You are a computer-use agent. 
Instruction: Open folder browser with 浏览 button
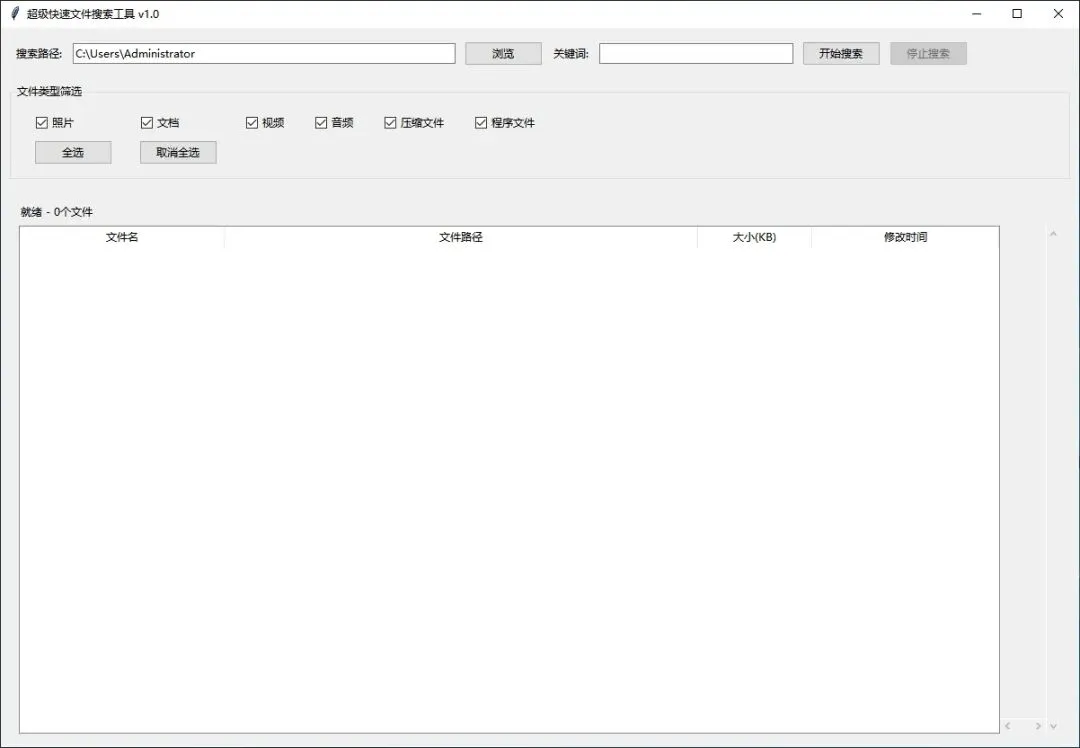pos(503,54)
